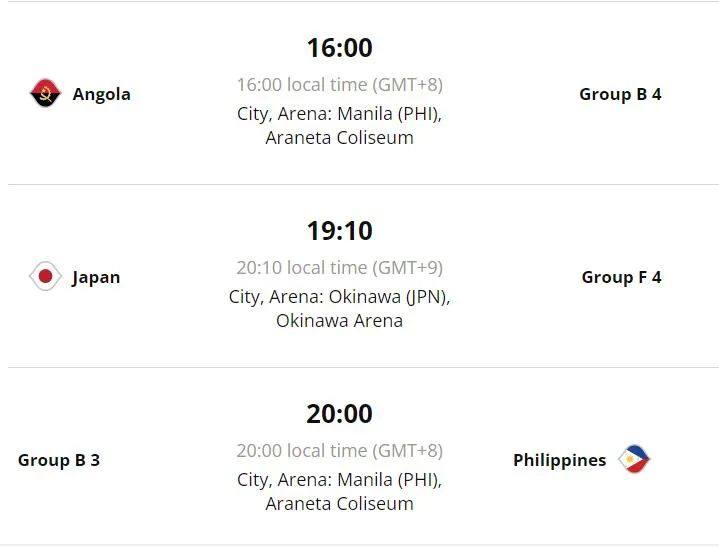Click the 19:10 match time heading
This screenshot has height=547, width=719.
tap(339, 230)
